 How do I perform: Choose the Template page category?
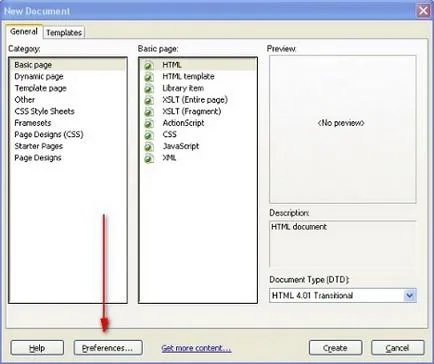40,88
